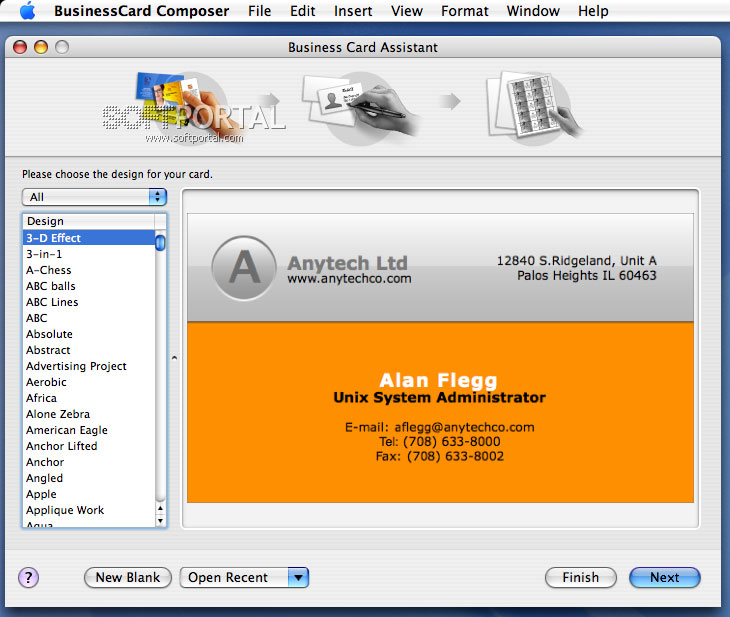
Task: Select the ABC Lines design
Action: pos(89,302)
